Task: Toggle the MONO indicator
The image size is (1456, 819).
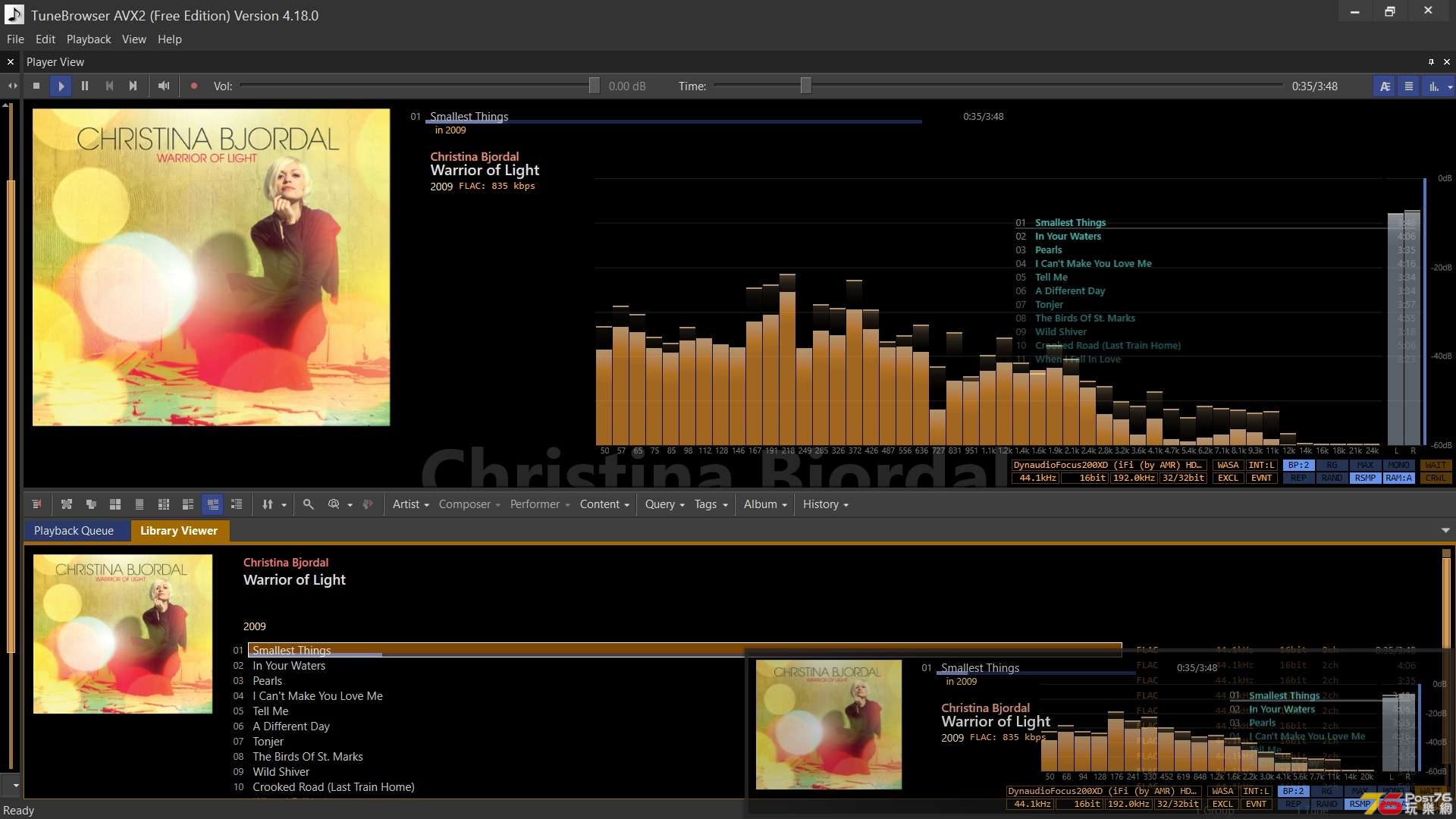Action: pos(1398,466)
